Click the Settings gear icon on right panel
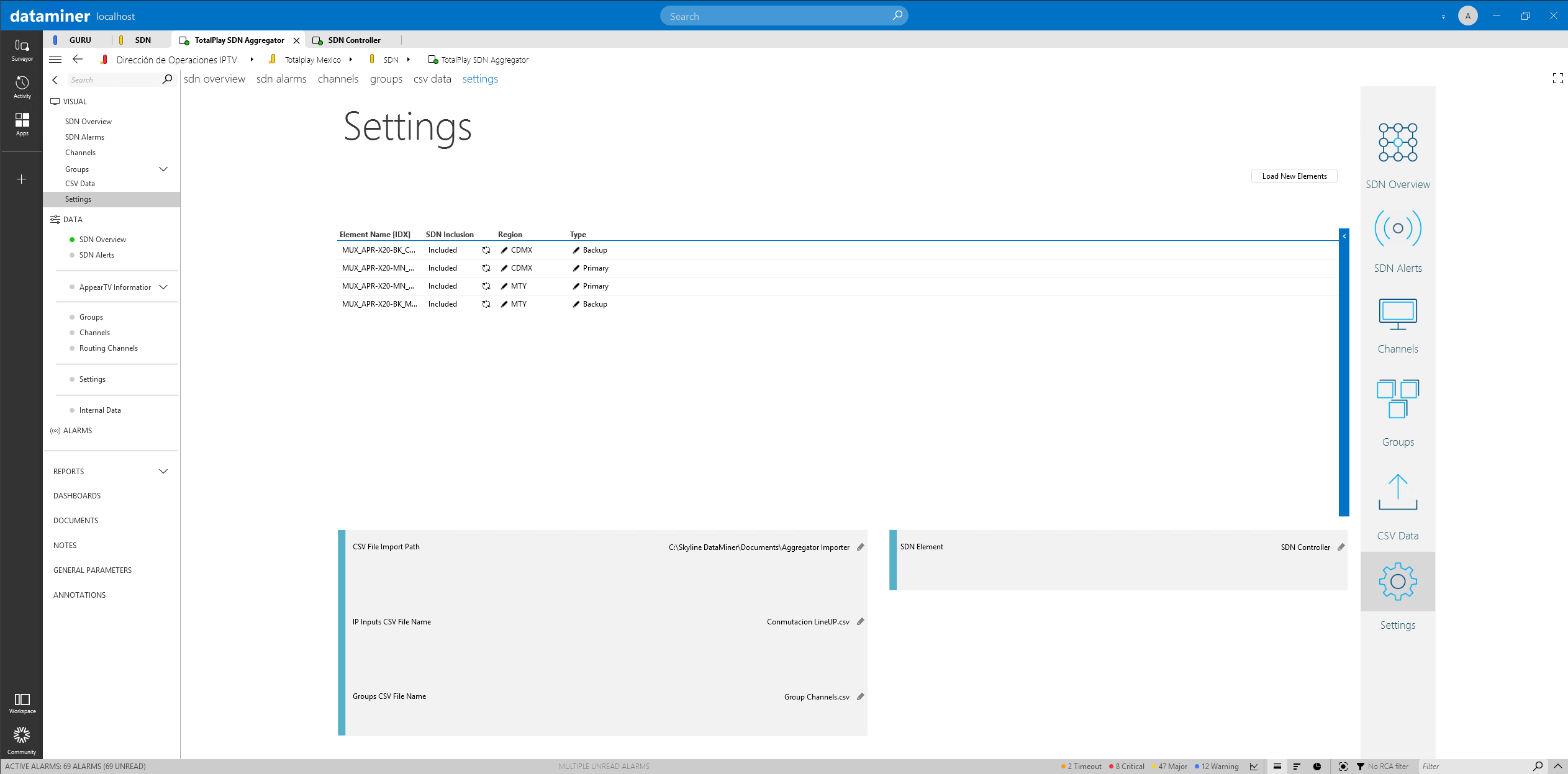Viewport: 1568px width, 774px height. point(1397,582)
